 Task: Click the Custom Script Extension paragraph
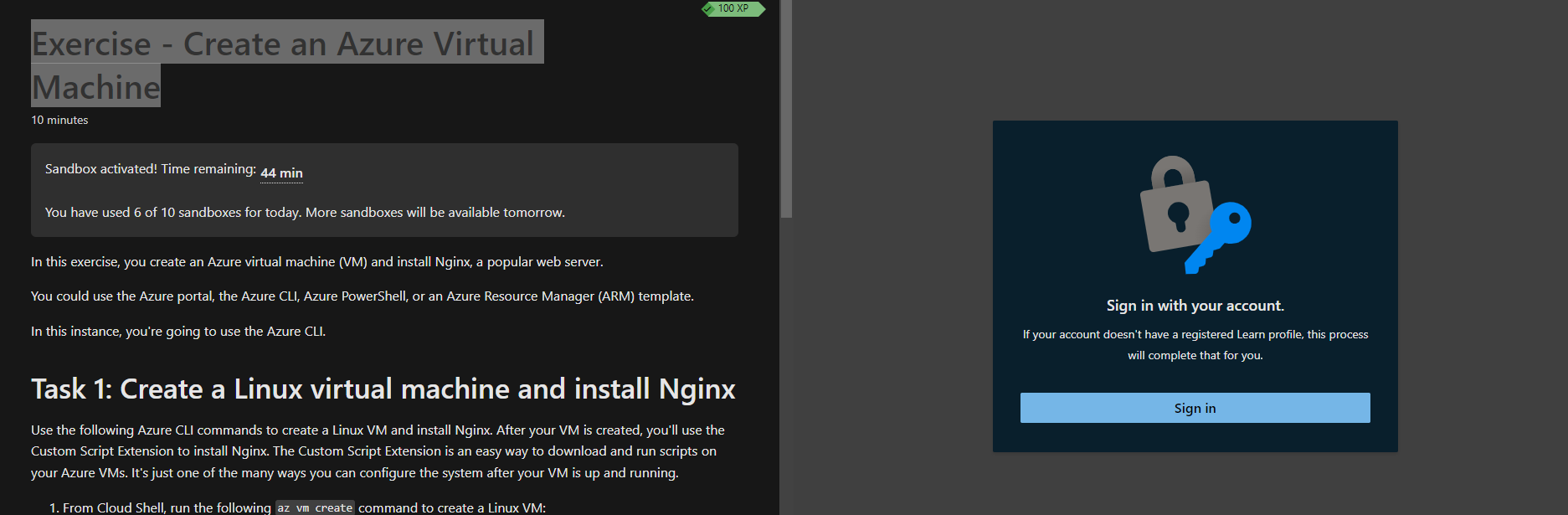tap(378, 451)
